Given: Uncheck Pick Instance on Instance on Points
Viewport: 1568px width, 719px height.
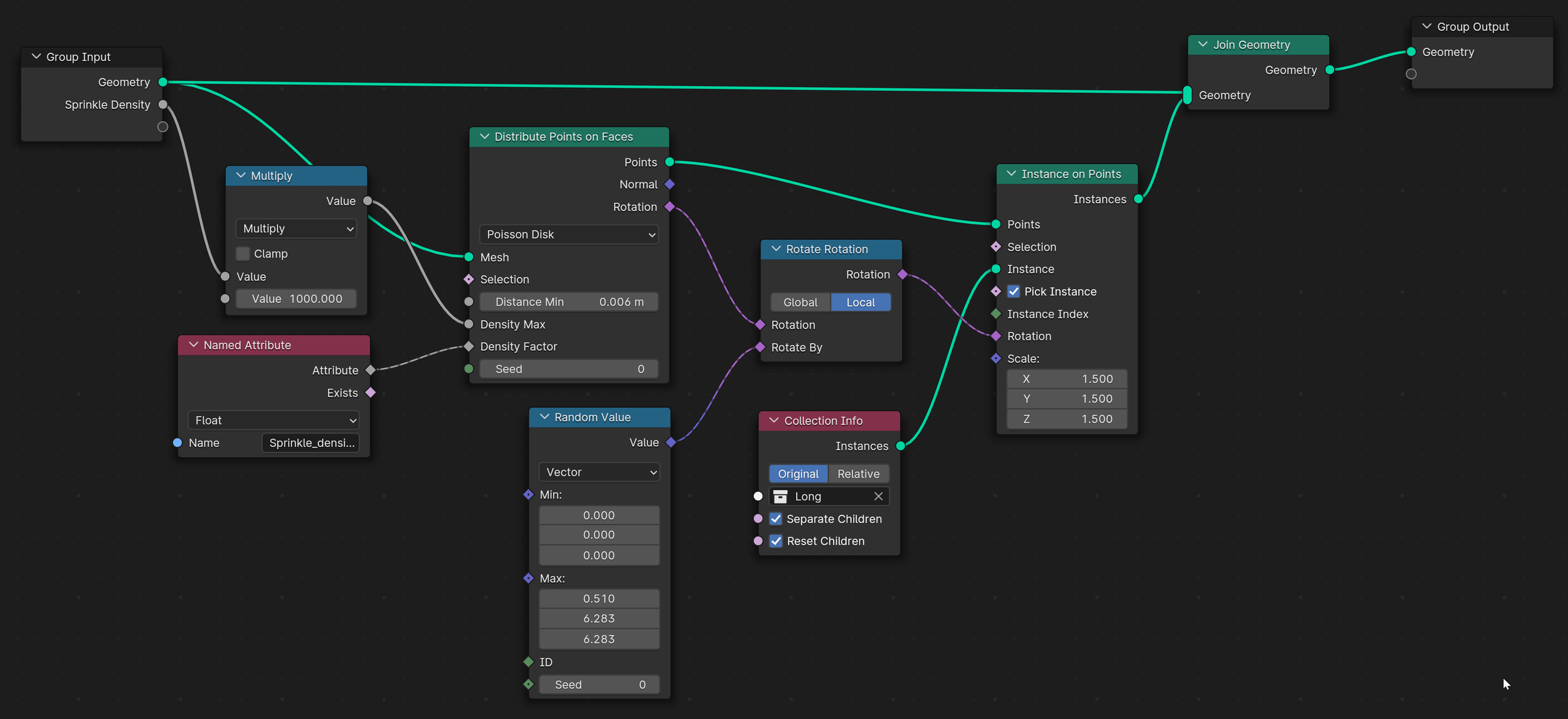Looking at the screenshot, I should tap(1014, 291).
